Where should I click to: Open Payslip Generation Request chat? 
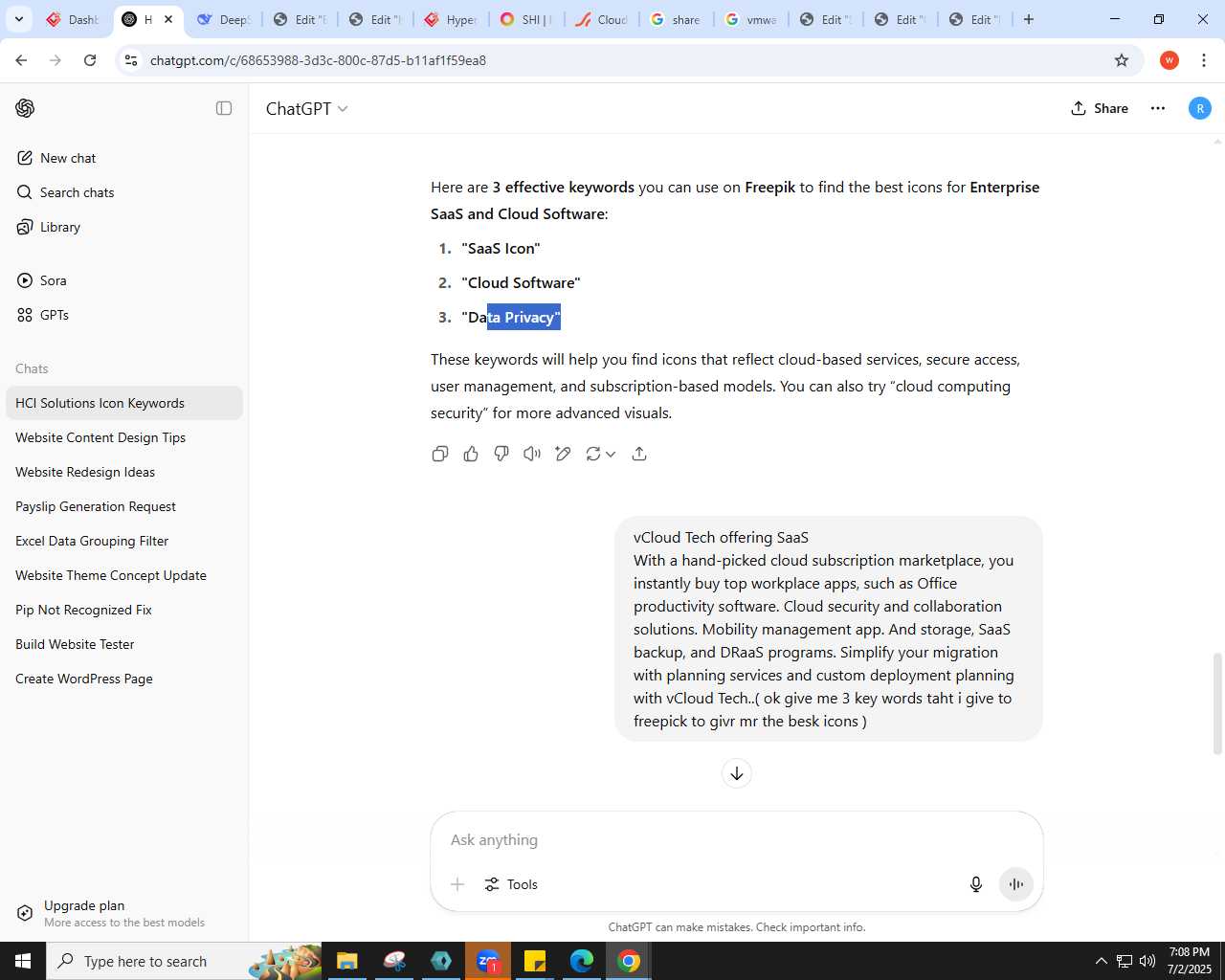pyautogui.click(x=124, y=506)
